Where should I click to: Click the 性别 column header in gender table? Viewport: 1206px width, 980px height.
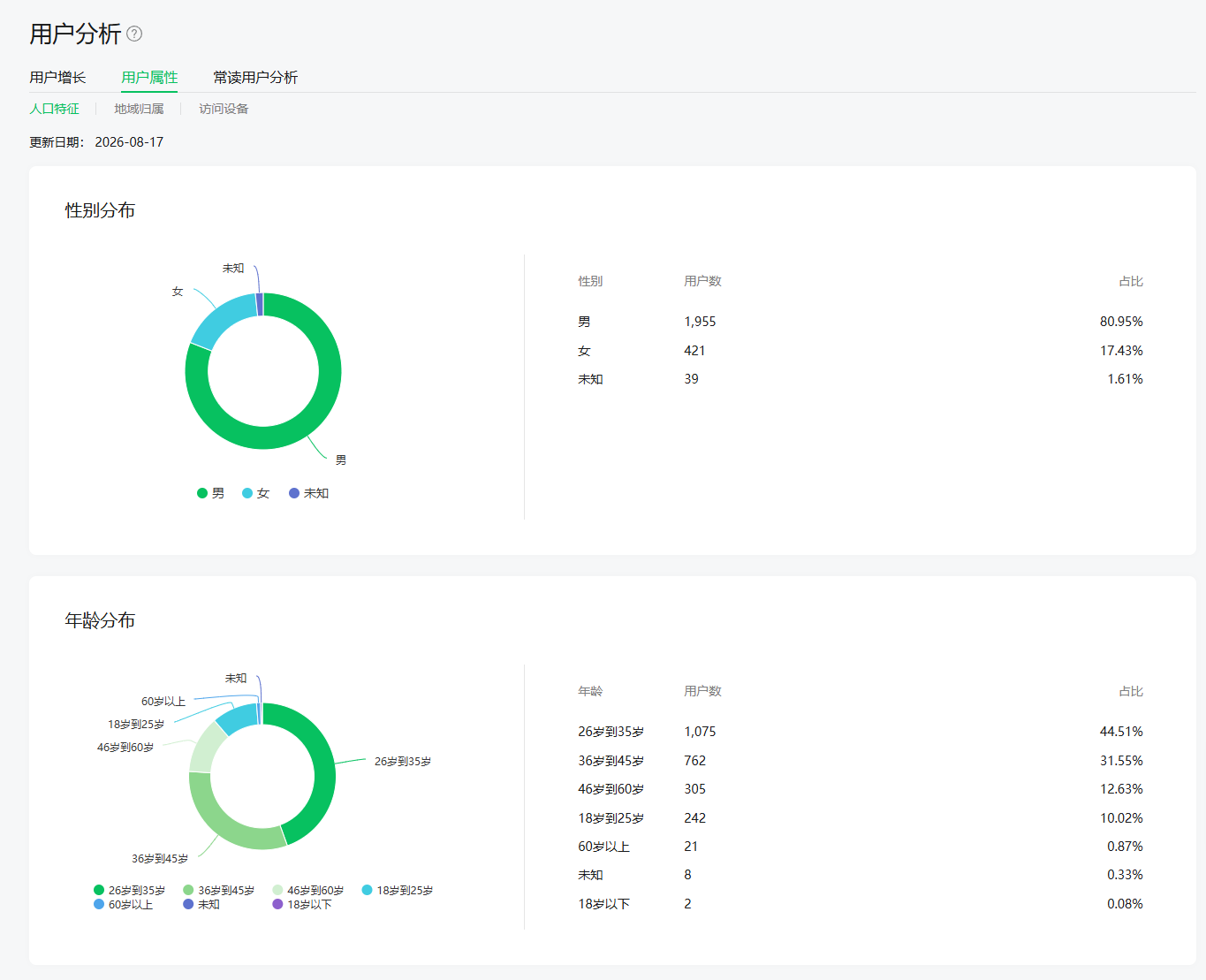590,281
